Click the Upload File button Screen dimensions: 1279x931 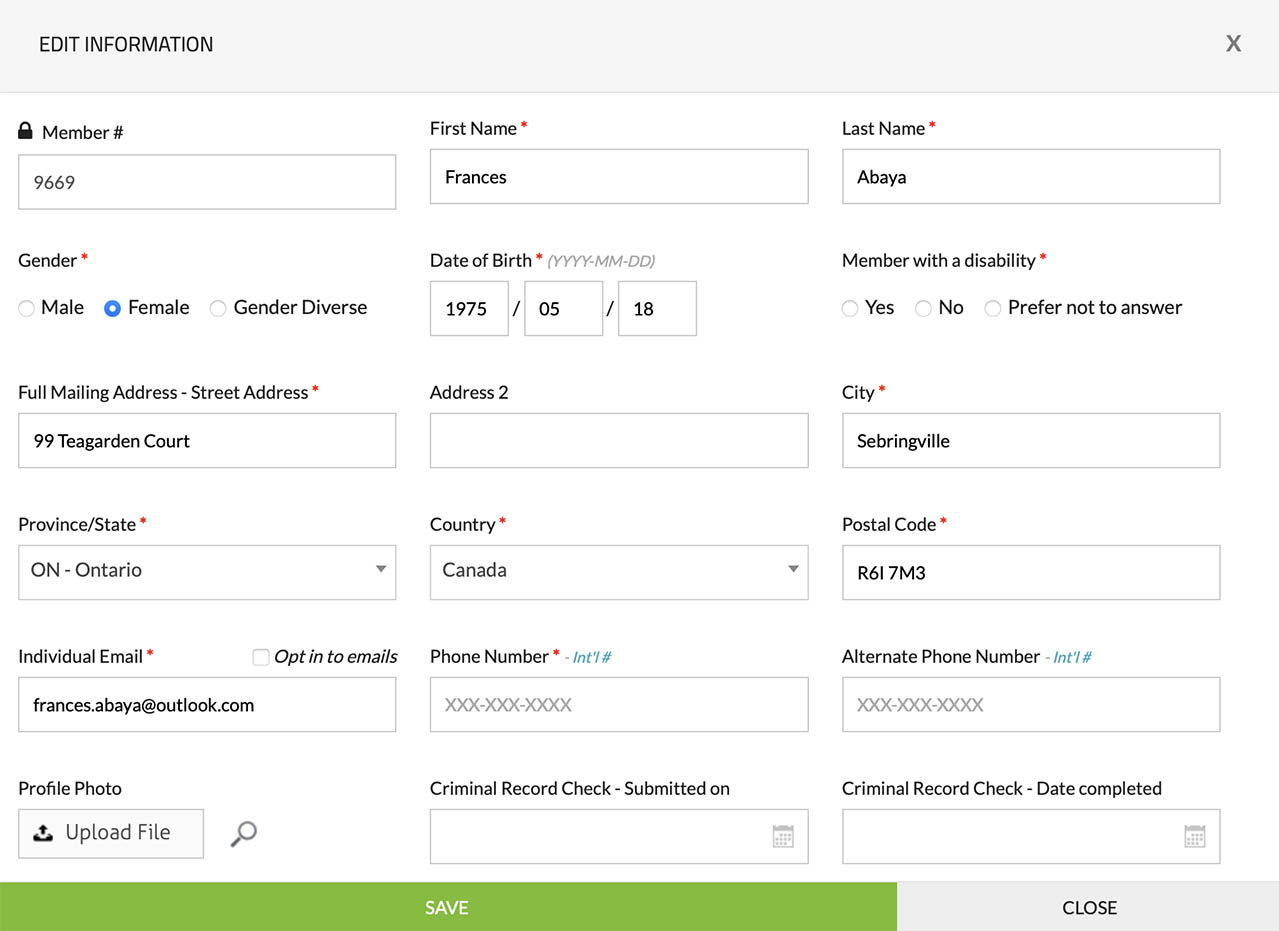pyautogui.click(x=111, y=833)
